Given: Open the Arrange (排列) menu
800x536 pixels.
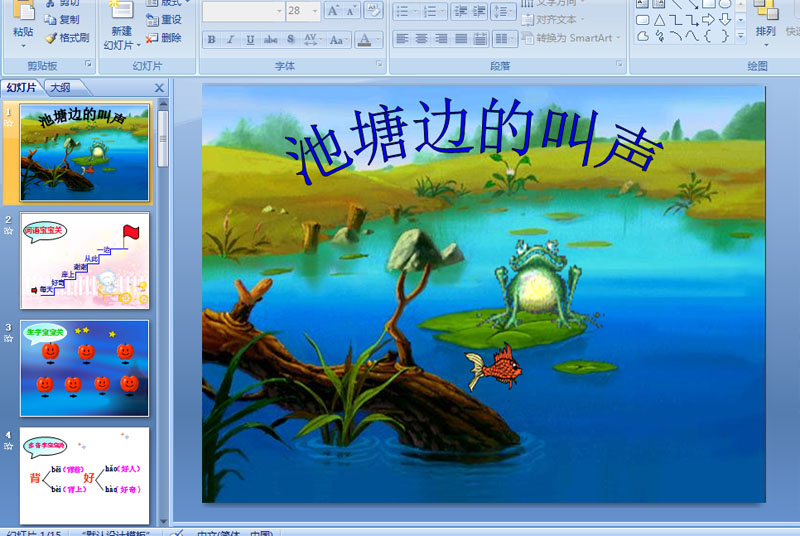Looking at the screenshot, I should [765, 23].
